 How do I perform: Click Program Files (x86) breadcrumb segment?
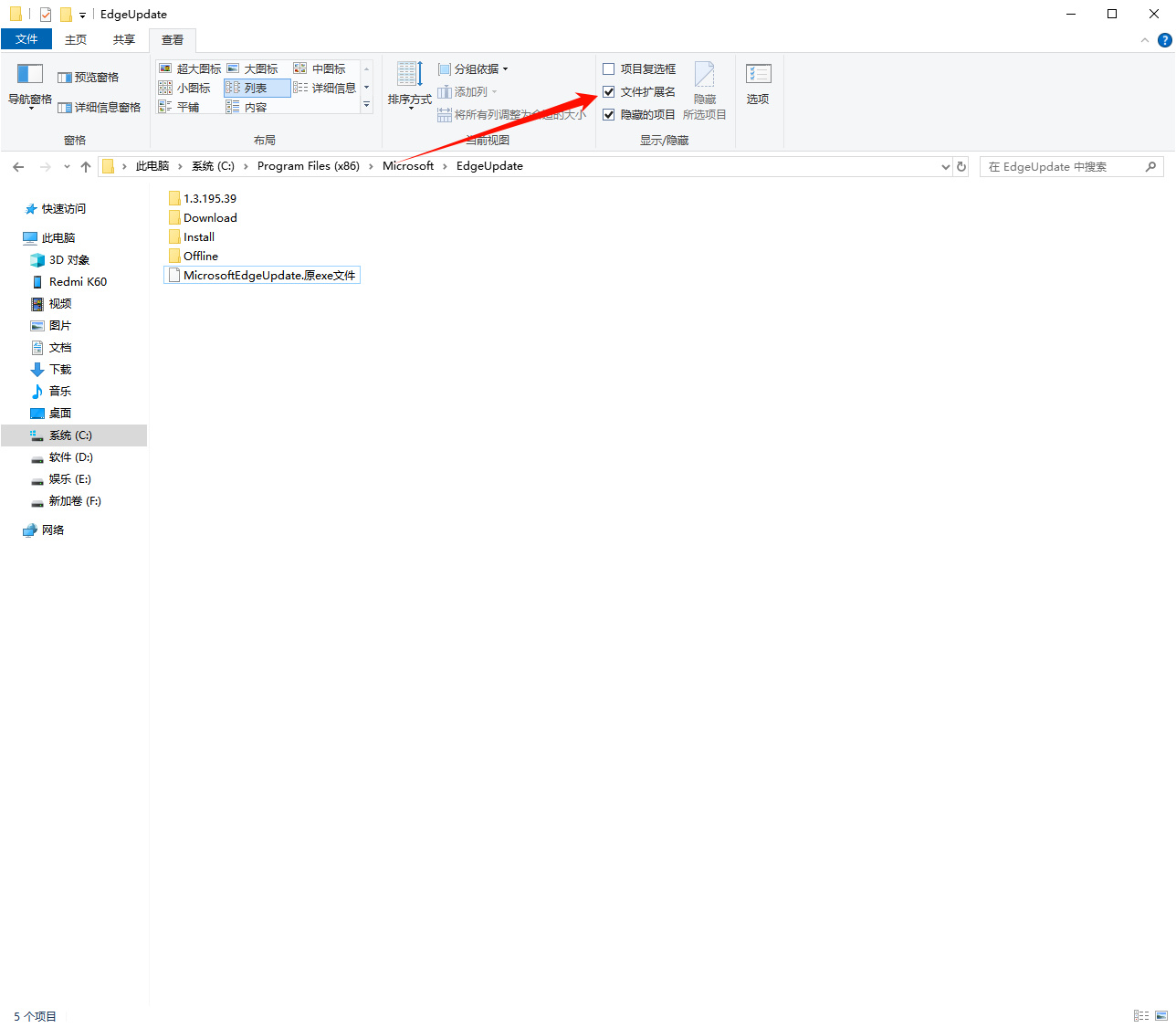(309, 166)
